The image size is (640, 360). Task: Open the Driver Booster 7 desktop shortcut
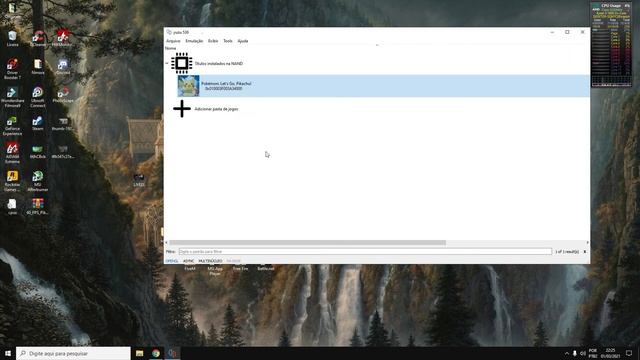(x=12, y=69)
